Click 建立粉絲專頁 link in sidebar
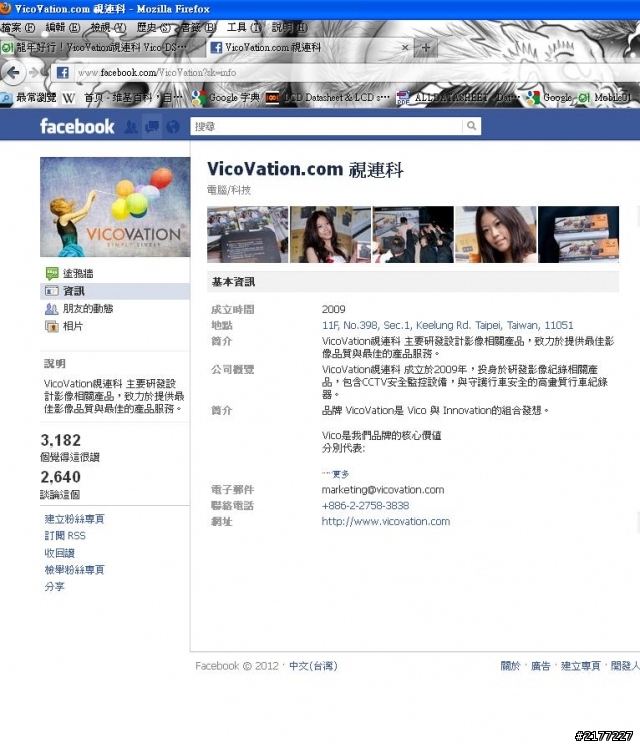Image resolution: width=640 pixels, height=744 pixels. (74, 519)
